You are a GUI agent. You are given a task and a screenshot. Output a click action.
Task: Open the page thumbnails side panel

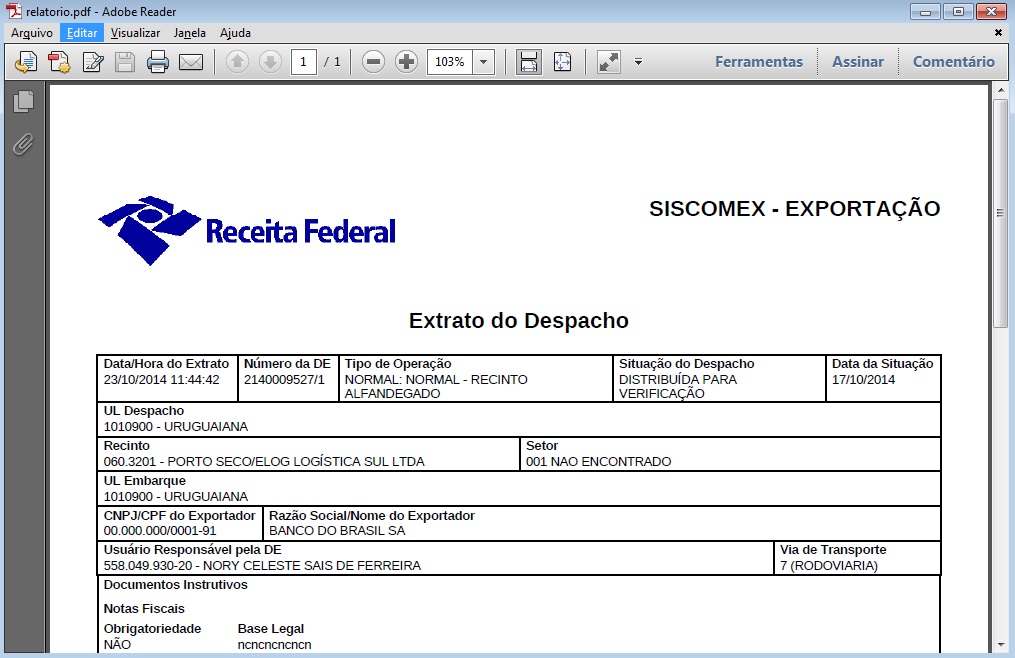23,102
